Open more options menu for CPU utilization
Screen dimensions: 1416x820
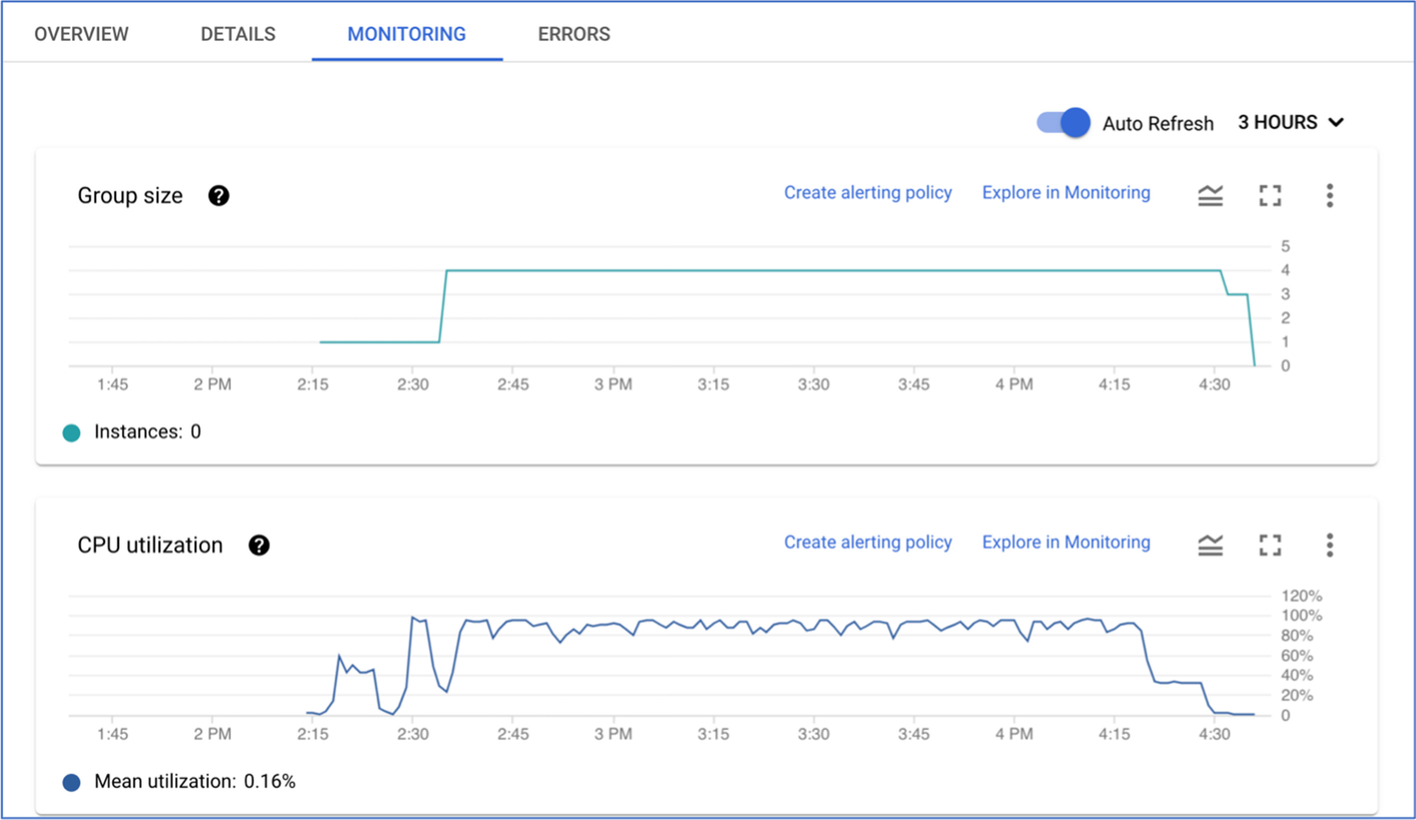tap(1329, 545)
